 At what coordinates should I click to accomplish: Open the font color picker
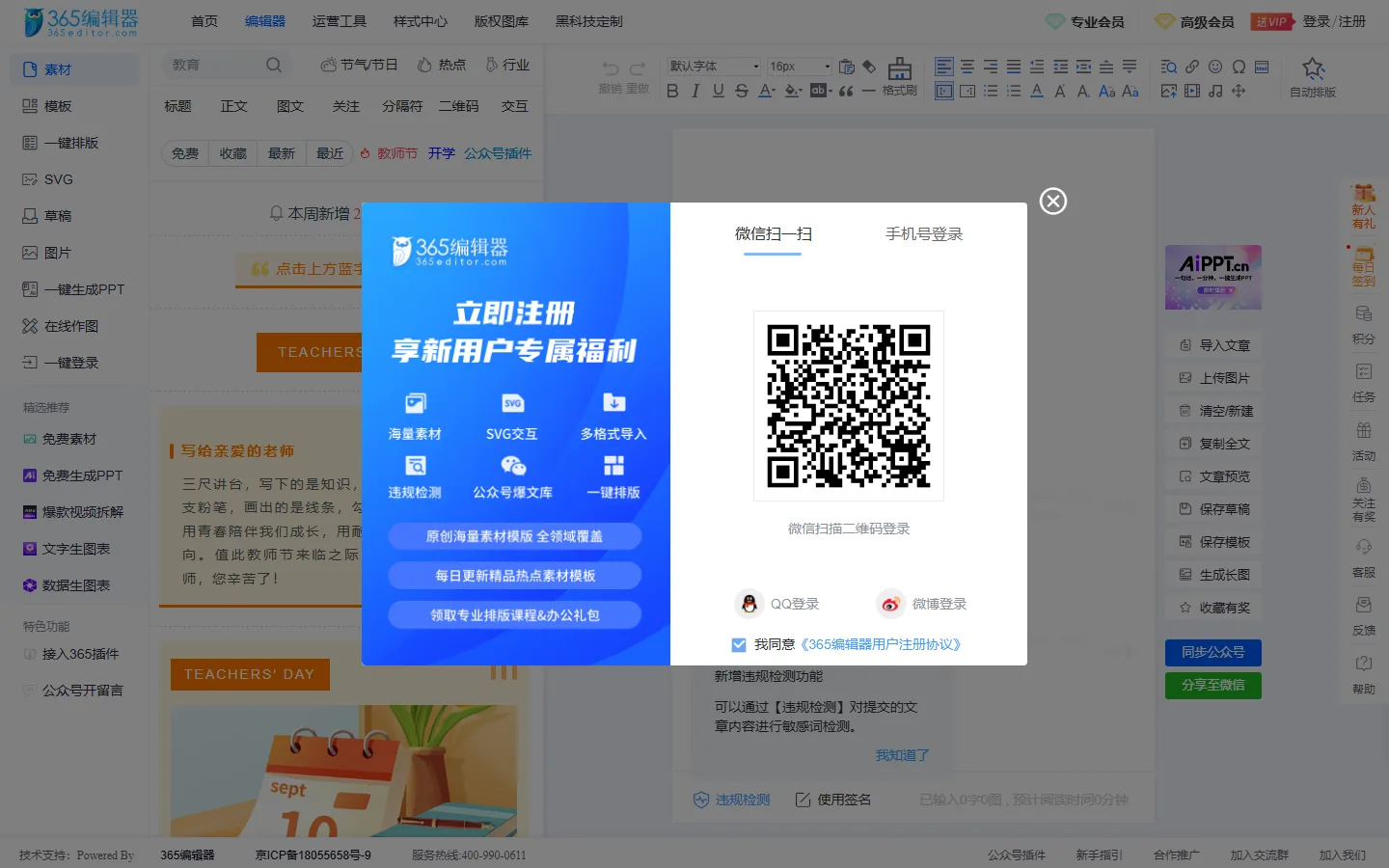(x=767, y=91)
